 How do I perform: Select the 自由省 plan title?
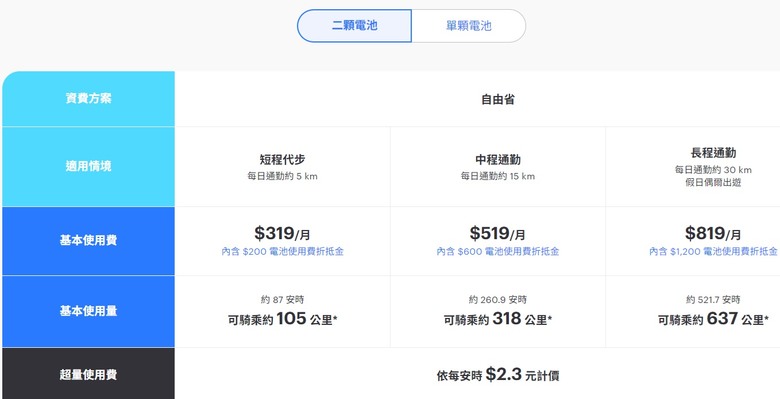click(497, 100)
